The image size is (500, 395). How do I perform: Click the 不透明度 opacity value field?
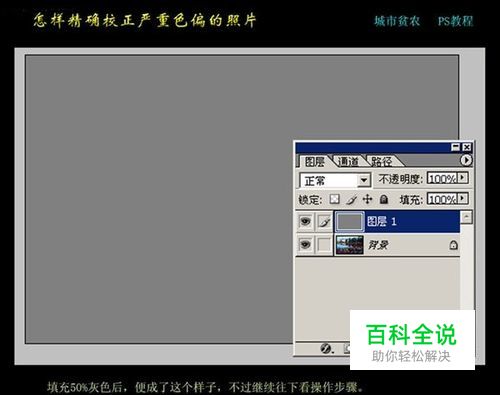click(x=442, y=178)
